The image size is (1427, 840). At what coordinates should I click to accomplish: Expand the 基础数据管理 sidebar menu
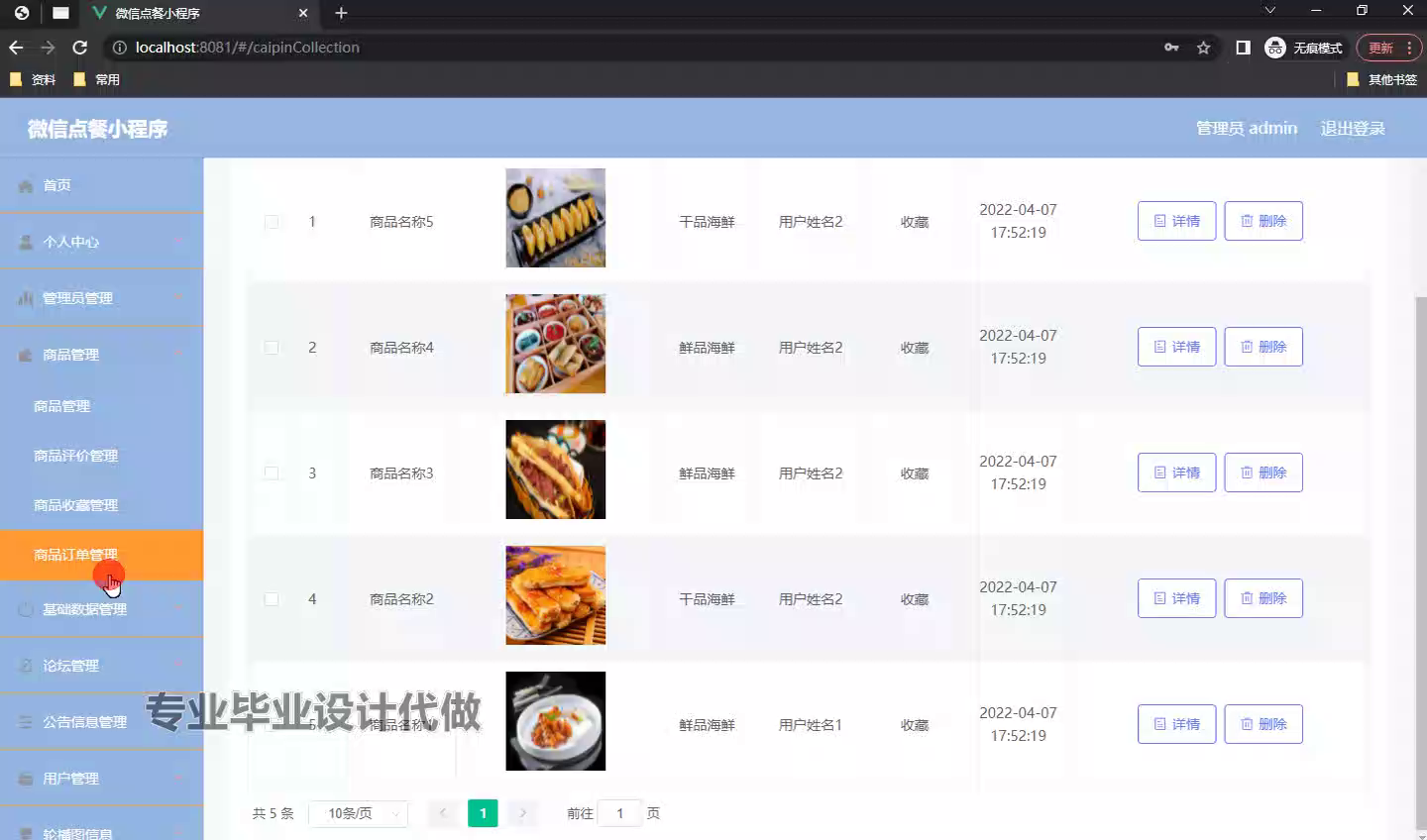pos(101,609)
